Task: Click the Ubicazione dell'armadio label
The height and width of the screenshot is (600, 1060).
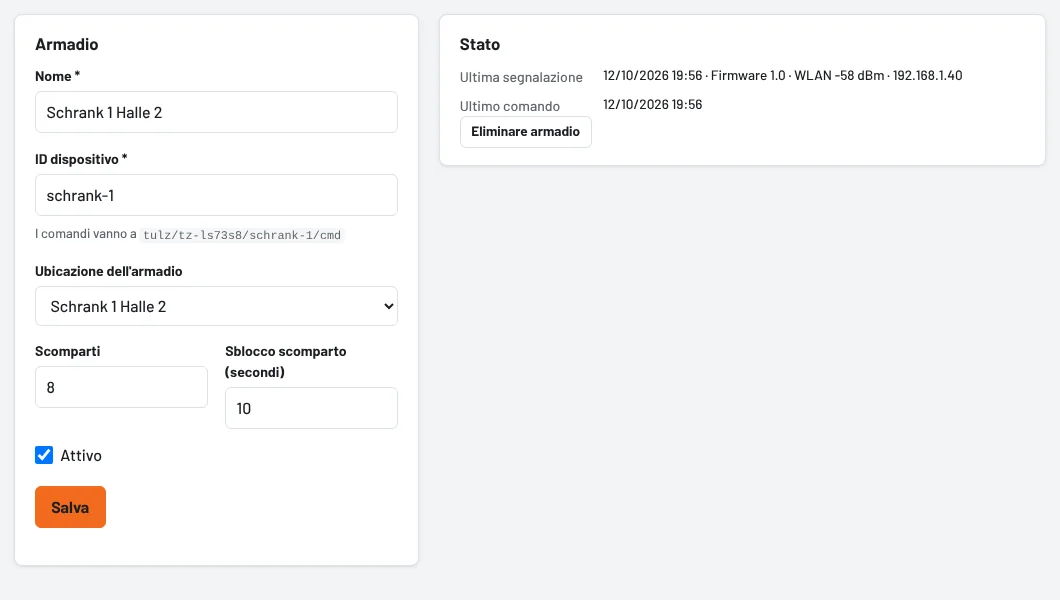Action: (x=109, y=271)
